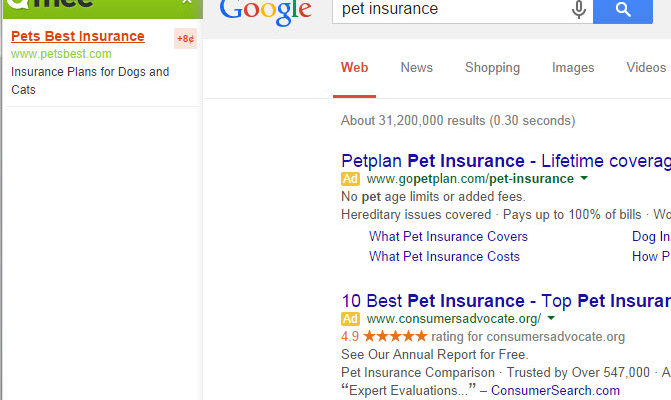Open the Pets Best Insurance link
This screenshot has height=400, width=671.
77,36
